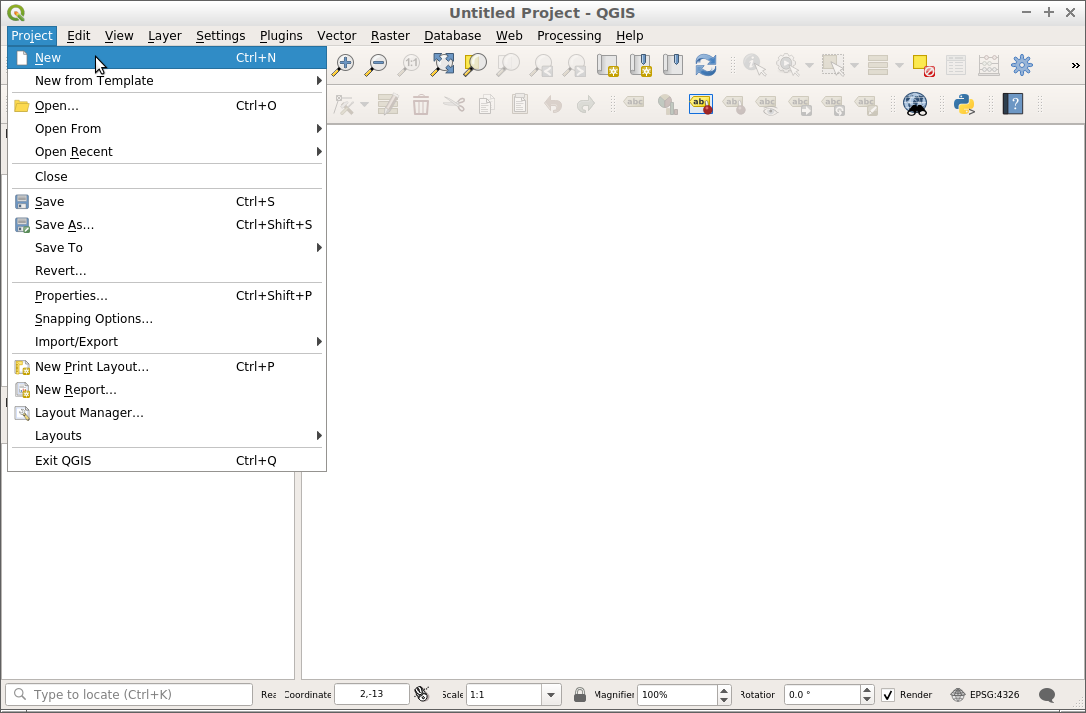Open the Database menu
This screenshot has width=1086, height=713.
point(452,35)
